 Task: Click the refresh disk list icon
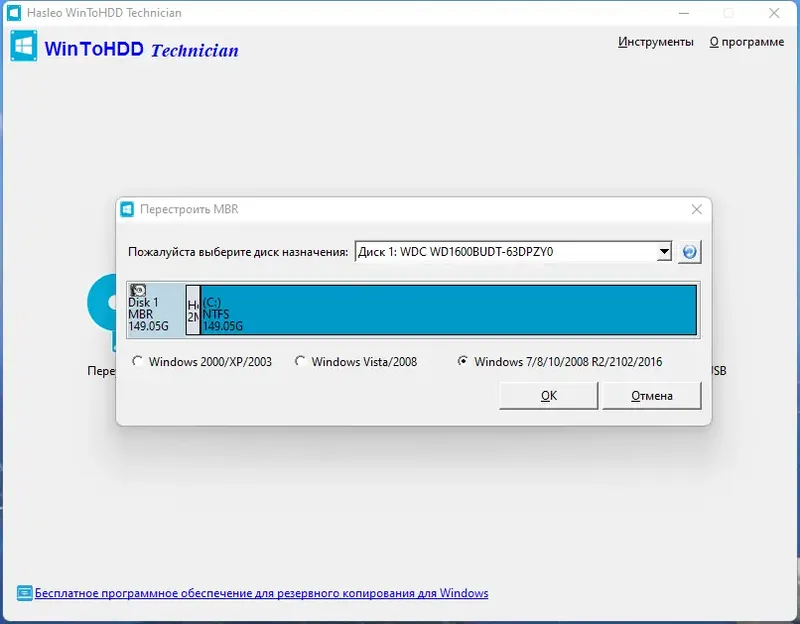click(689, 252)
